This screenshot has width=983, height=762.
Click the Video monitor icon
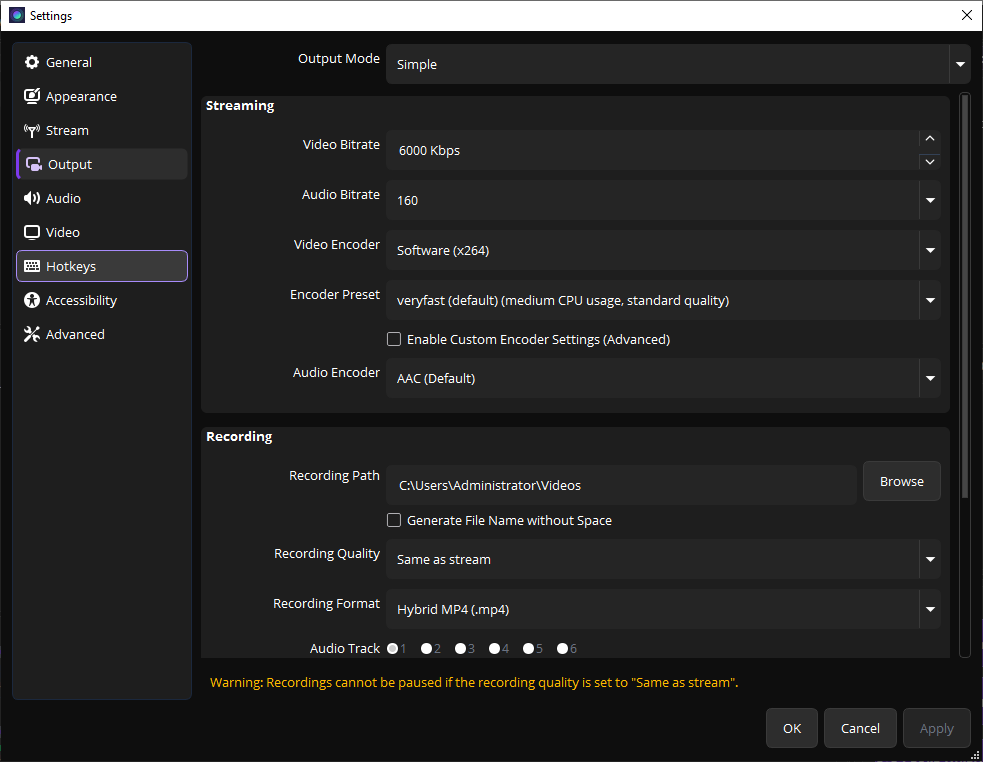point(31,232)
